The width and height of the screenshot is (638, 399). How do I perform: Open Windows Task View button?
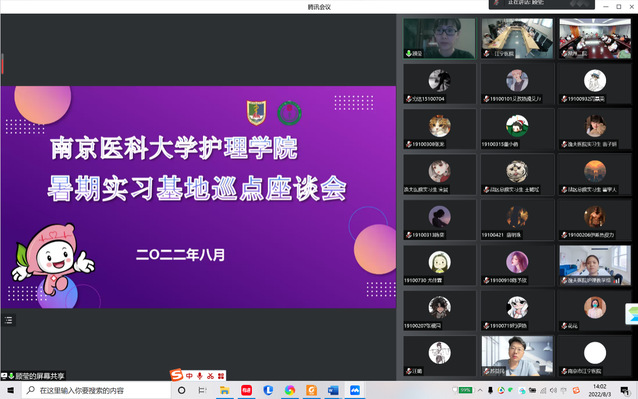202,390
